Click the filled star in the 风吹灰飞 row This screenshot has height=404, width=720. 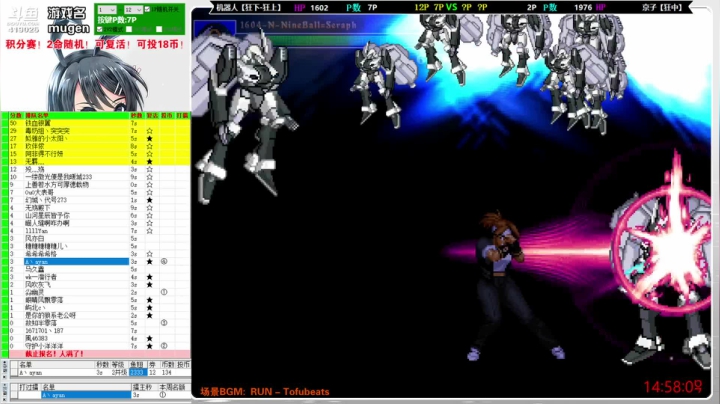point(149,285)
